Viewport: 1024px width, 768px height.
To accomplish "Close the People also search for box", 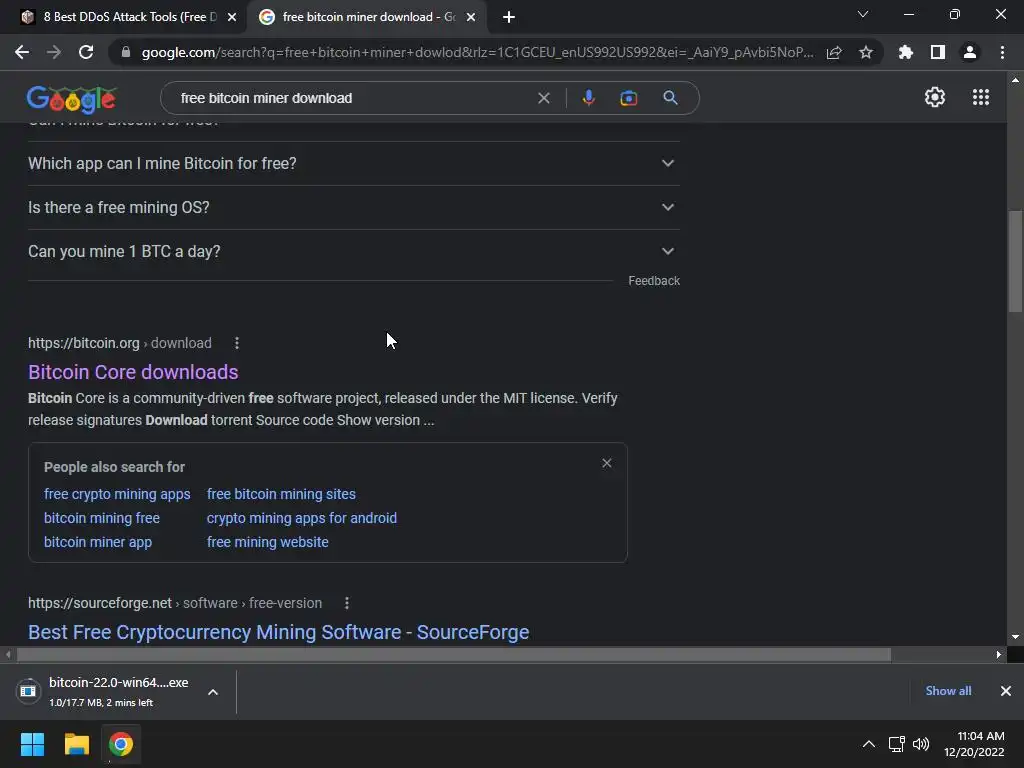I will click(607, 463).
